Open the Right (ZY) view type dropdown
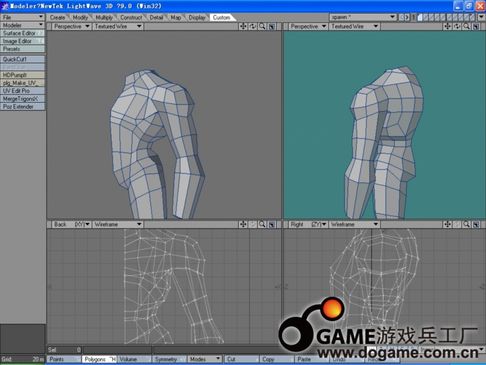Screen dimensions: 486x365 308,224
